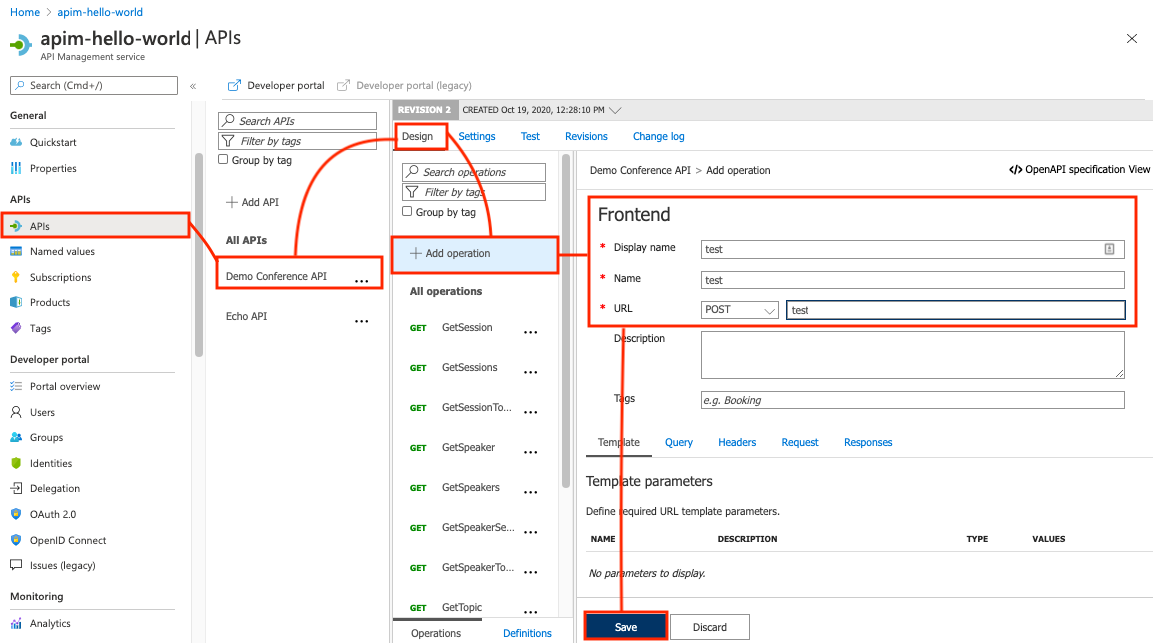Click the APIs arrow icon in sidebar
1153x643 pixels.
pos(16,226)
